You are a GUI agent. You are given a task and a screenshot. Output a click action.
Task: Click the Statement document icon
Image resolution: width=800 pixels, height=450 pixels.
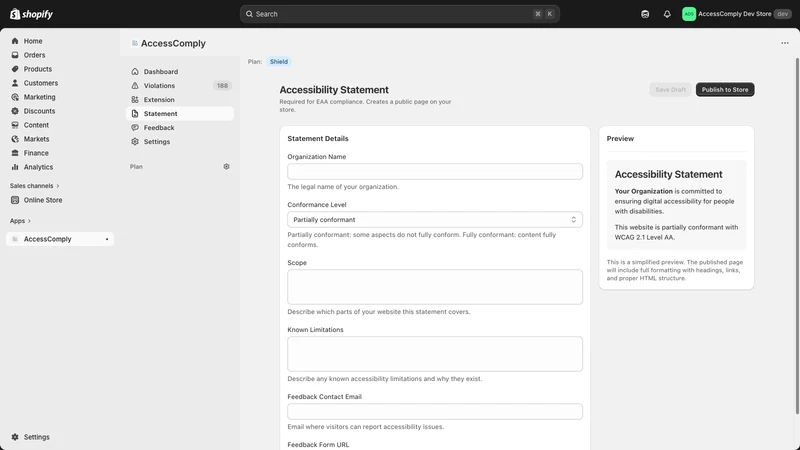click(135, 114)
